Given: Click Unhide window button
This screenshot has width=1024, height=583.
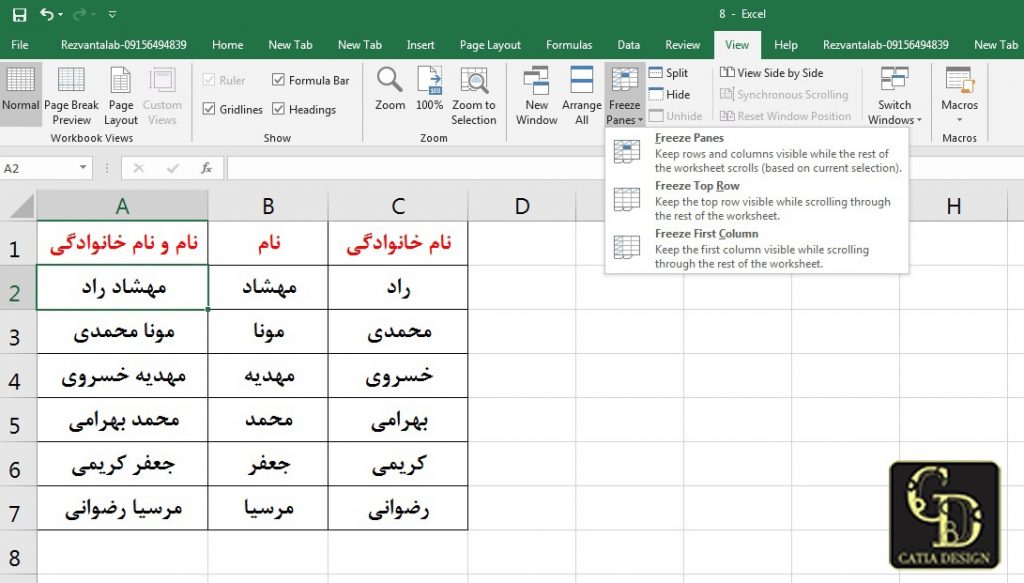Looking at the screenshot, I should 676,116.
